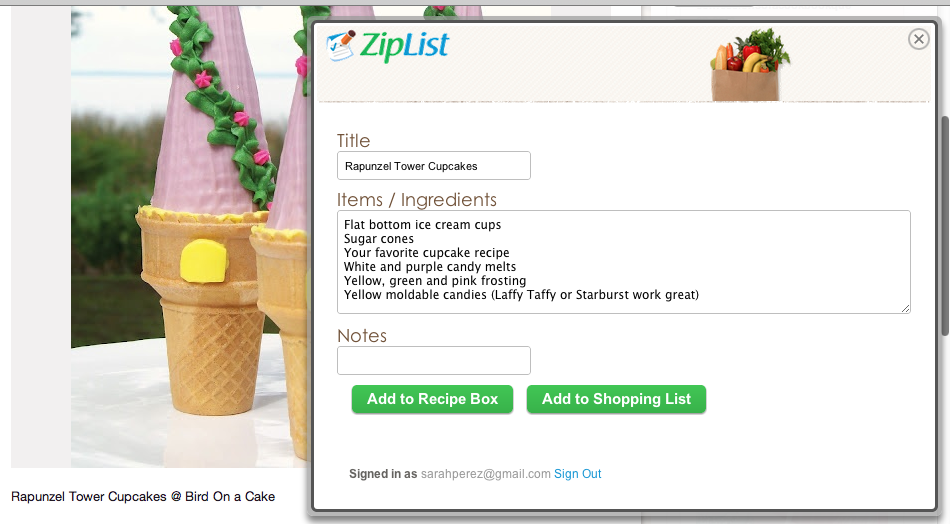Image resolution: width=950 pixels, height=524 pixels.
Task: Click 'White and purple candy melts' line
Action: 430,267
